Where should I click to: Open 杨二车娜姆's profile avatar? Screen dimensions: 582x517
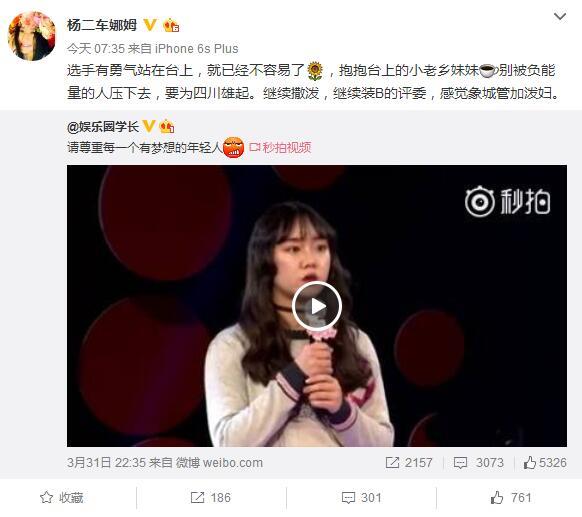pyautogui.click(x=32, y=36)
